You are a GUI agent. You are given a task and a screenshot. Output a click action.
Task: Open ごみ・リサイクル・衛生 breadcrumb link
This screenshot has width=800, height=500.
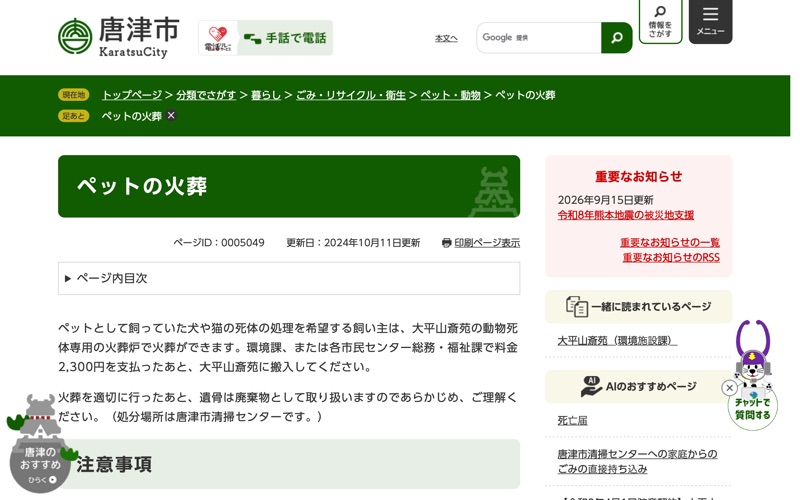tap(351, 95)
